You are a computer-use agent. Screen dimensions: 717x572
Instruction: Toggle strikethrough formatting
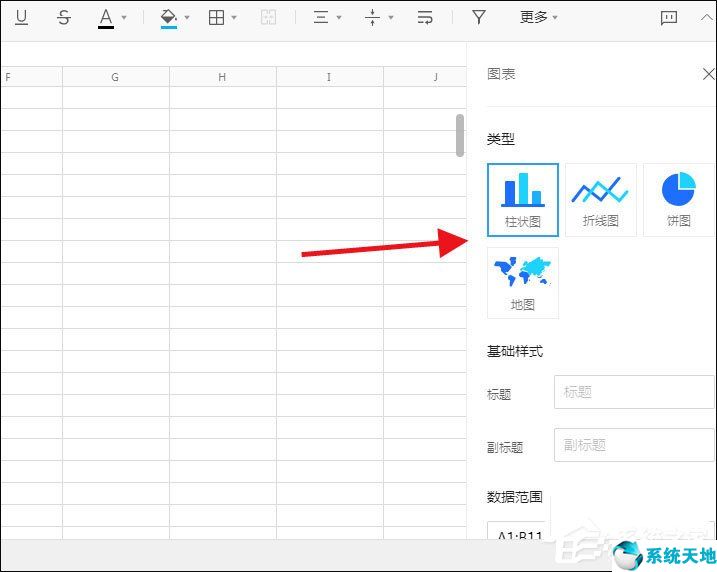(64, 18)
